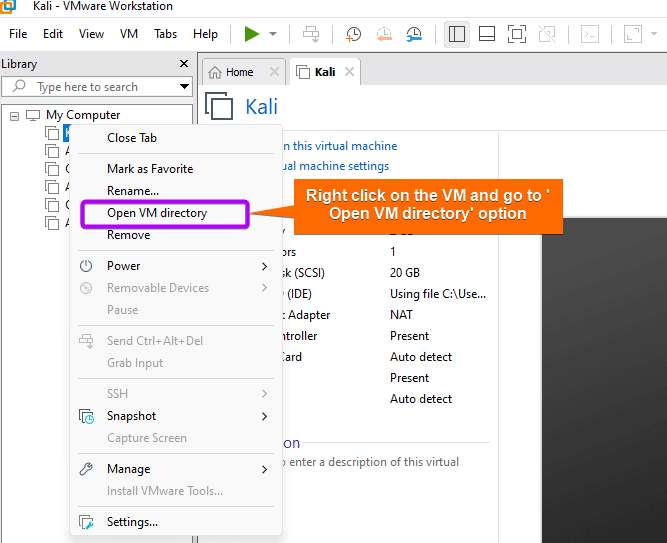Open the Help menu
Image resolution: width=667 pixels, height=543 pixels.
point(205,34)
